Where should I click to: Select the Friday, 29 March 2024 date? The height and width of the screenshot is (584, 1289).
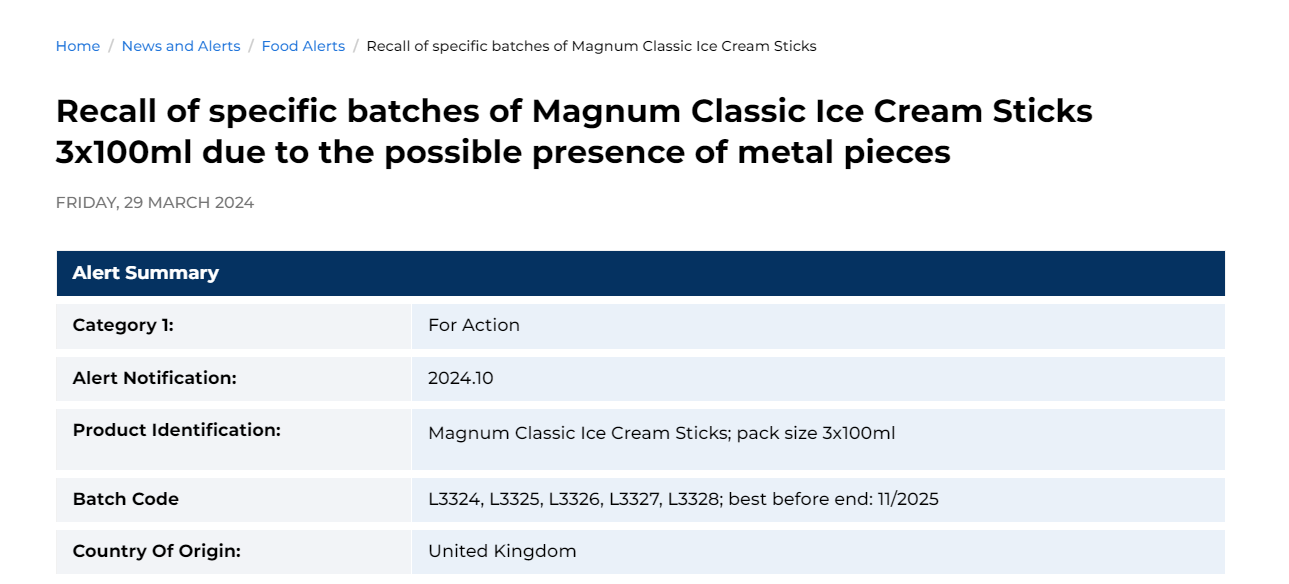(155, 203)
